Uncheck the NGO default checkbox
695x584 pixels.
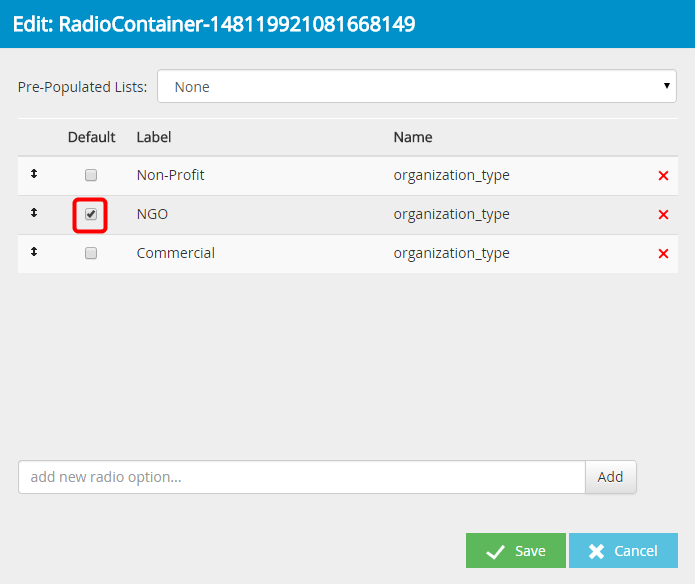91,214
